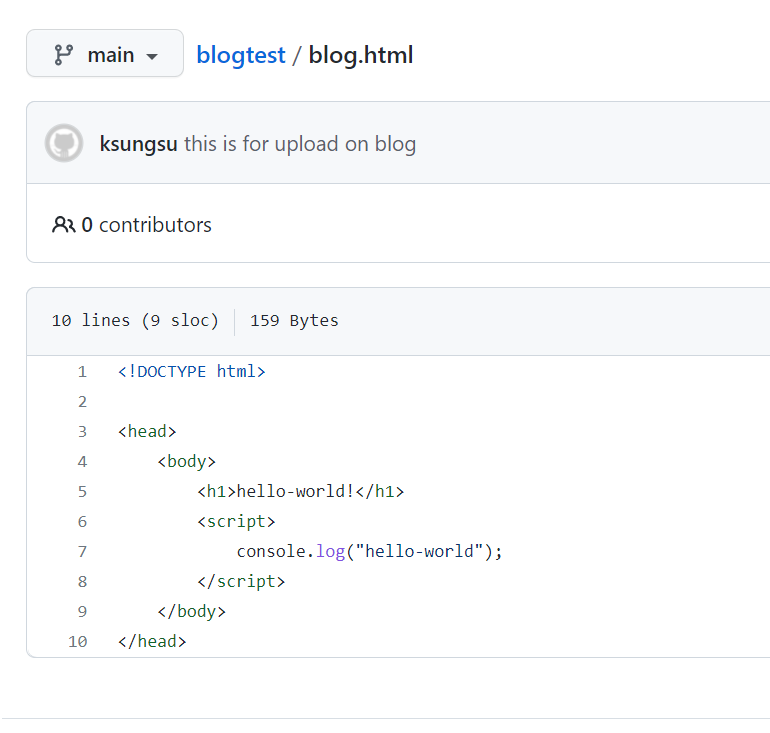Click the ksungsu avatar image
The image size is (770, 733).
coord(64,143)
